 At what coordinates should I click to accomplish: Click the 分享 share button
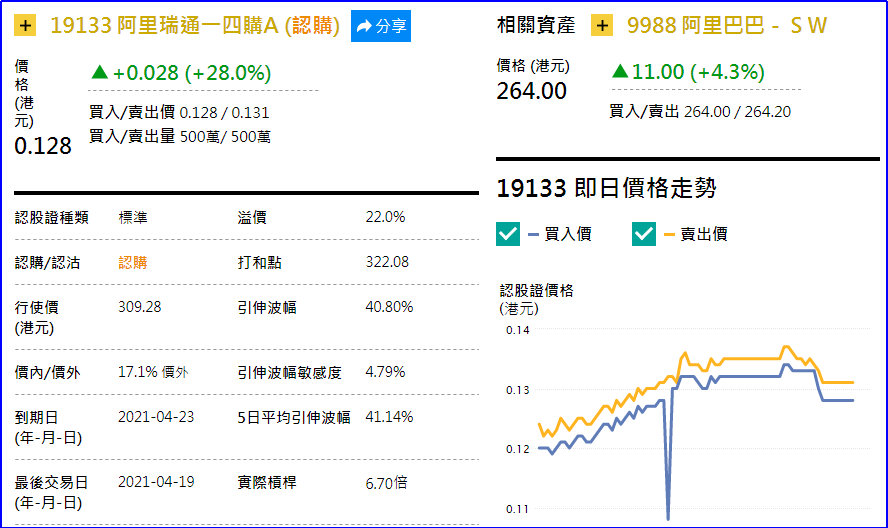pos(381,26)
